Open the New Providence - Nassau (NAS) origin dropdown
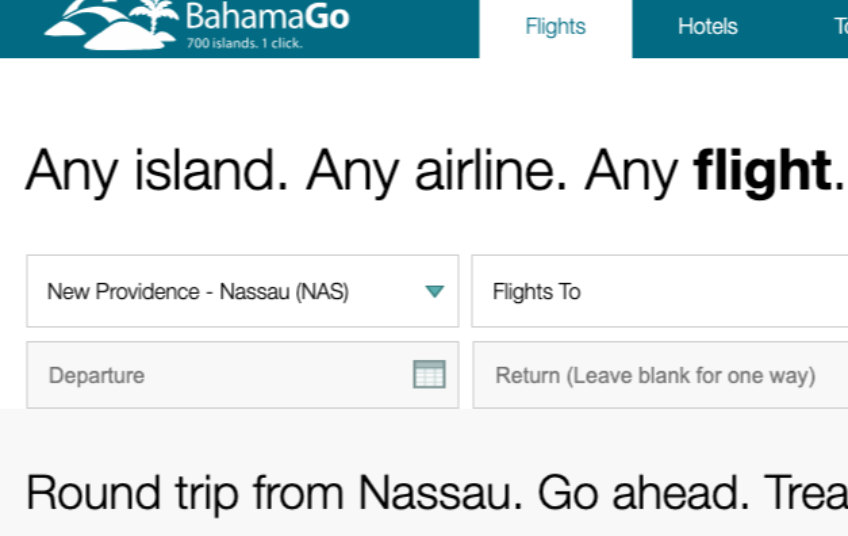Viewport: 848px width, 536px height. coord(198,292)
